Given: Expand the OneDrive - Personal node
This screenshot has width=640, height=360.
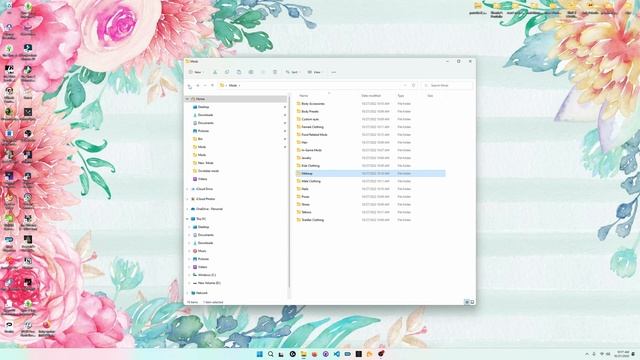Looking at the screenshot, I should [x=188, y=209].
